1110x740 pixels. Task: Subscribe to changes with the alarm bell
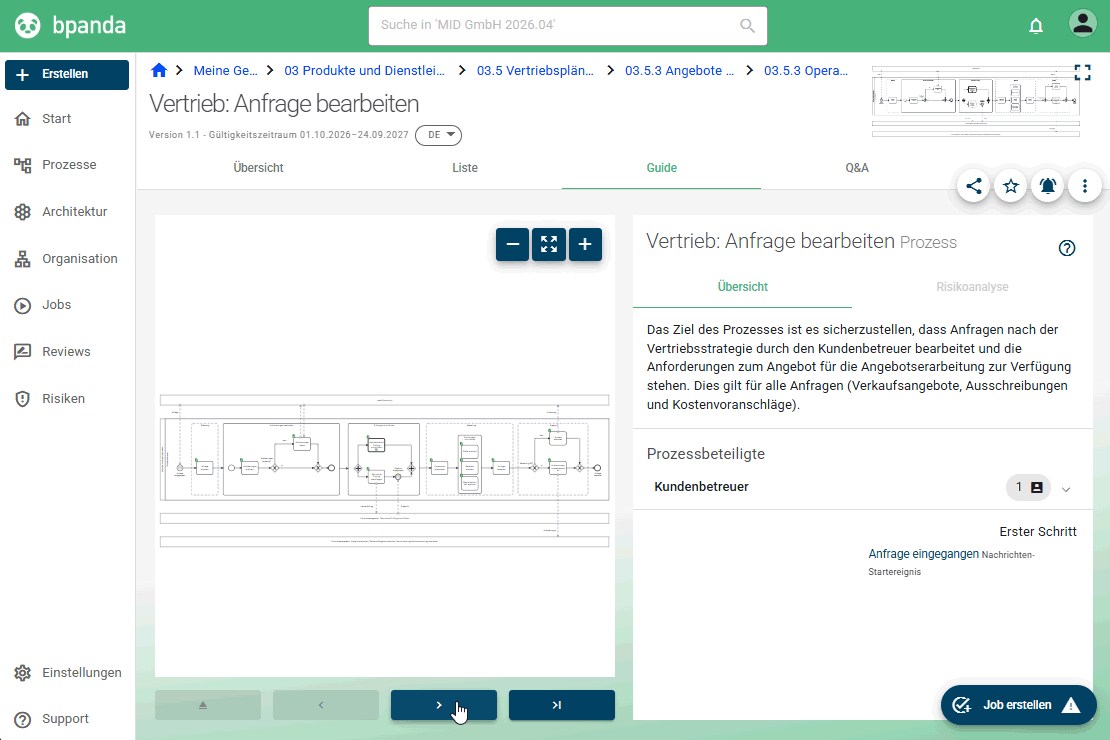1048,186
